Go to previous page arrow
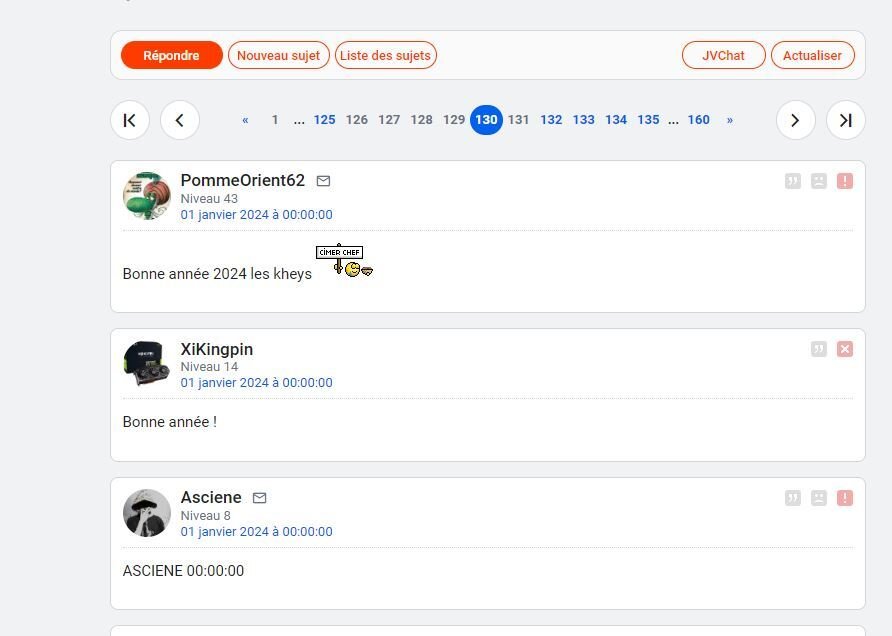This screenshot has height=636, width=892. 180,120
